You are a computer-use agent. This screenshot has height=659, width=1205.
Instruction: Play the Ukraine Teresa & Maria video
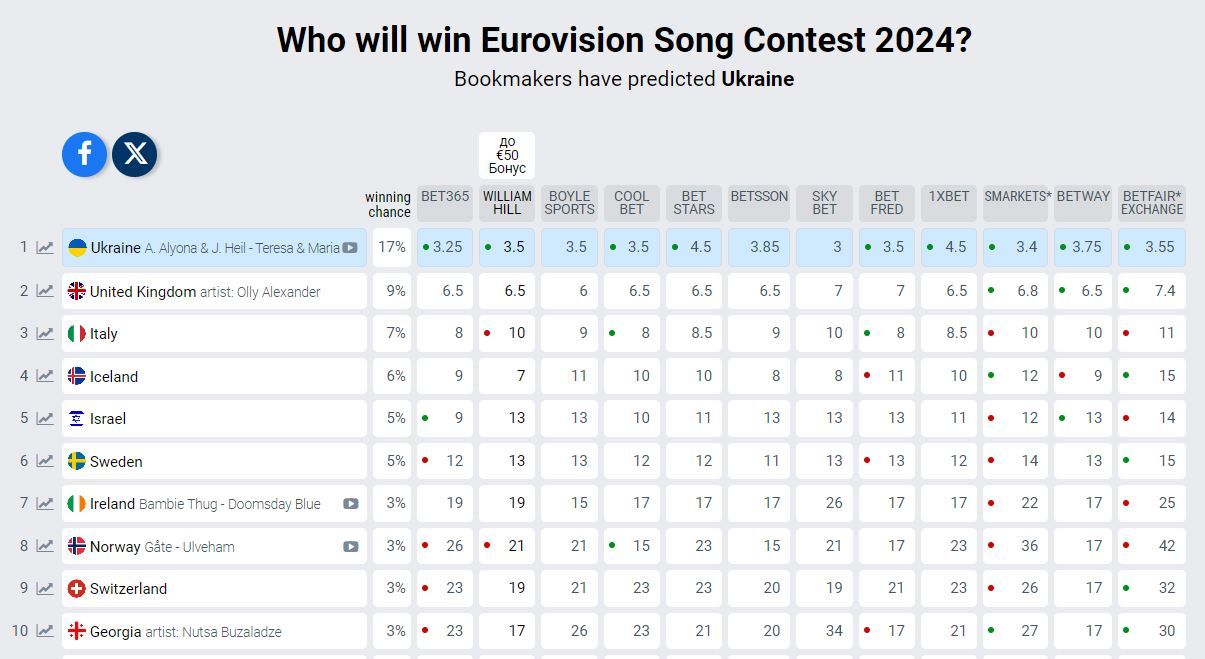pyautogui.click(x=350, y=248)
